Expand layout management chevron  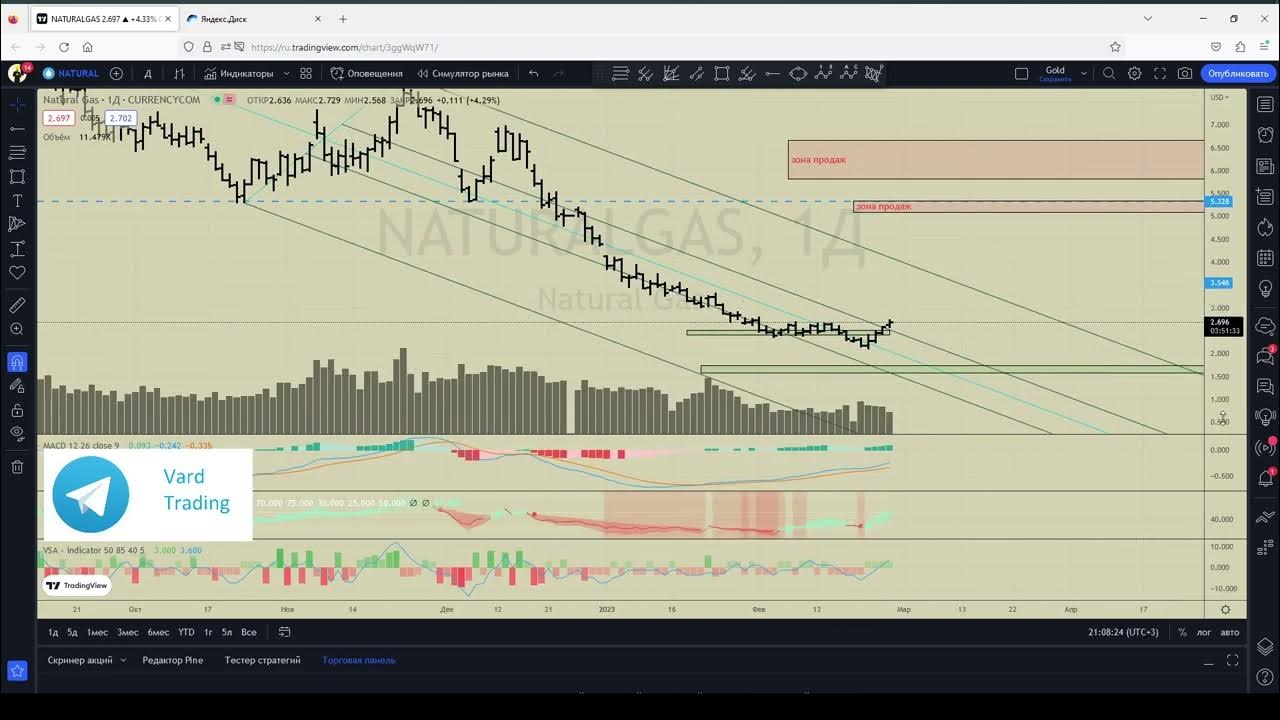click(x=1083, y=73)
